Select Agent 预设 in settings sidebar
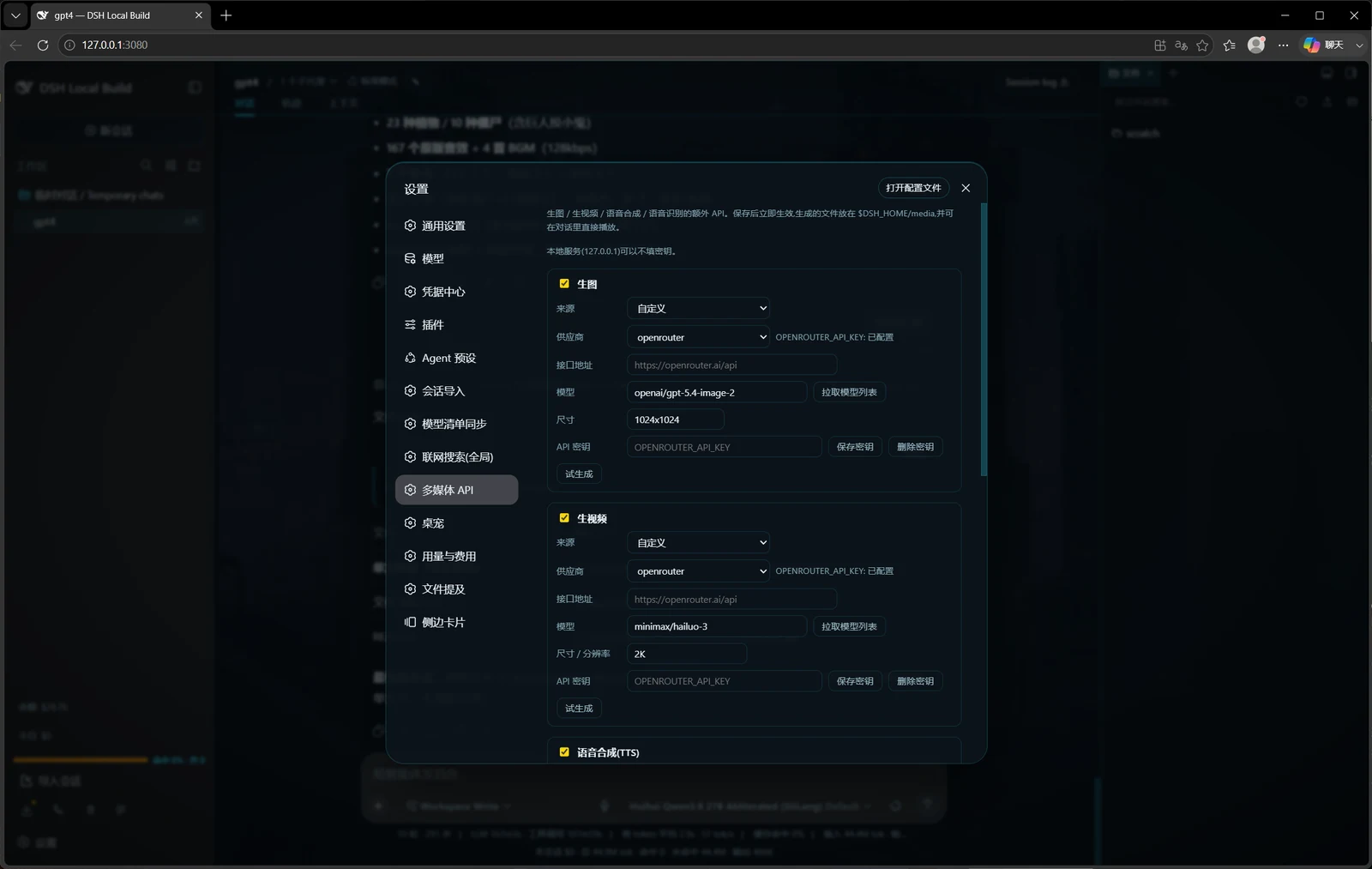 (456, 358)
